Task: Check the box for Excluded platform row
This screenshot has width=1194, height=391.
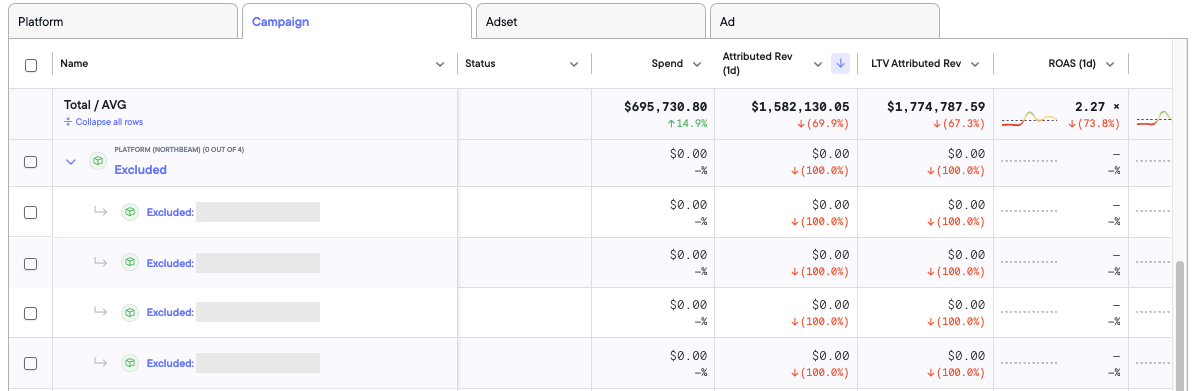Action: [30, 162]
